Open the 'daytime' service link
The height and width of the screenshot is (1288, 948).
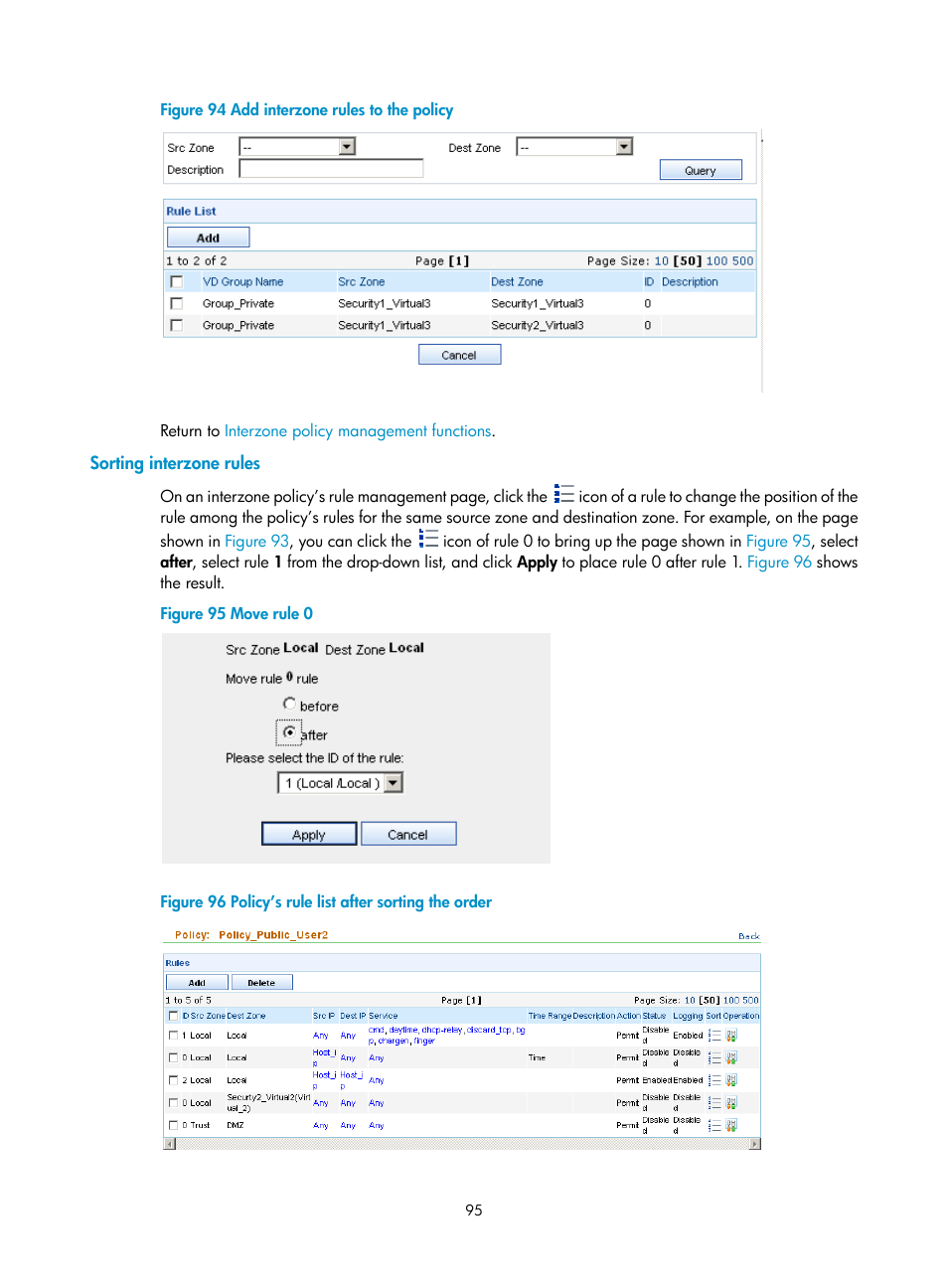pyautogui.click(x=403, y=1031)
